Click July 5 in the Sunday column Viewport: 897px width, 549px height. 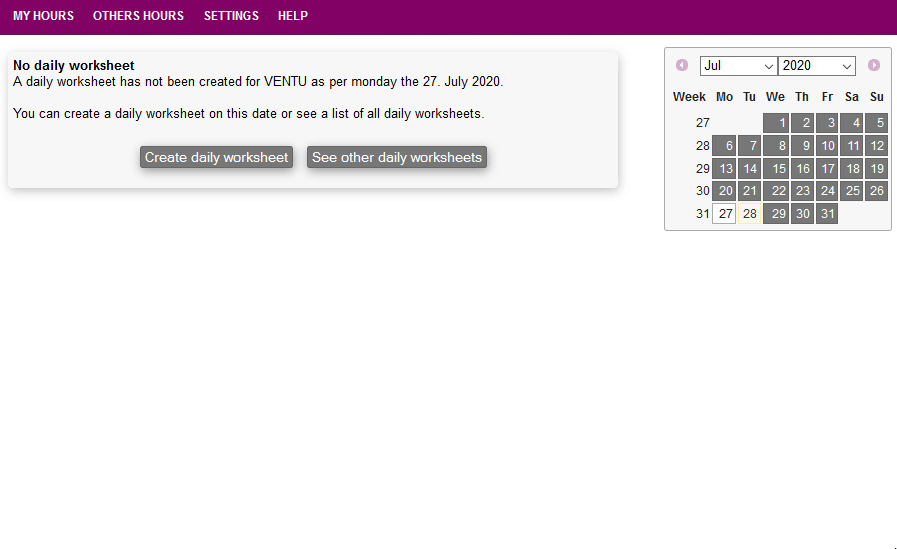tap(877, 123)
